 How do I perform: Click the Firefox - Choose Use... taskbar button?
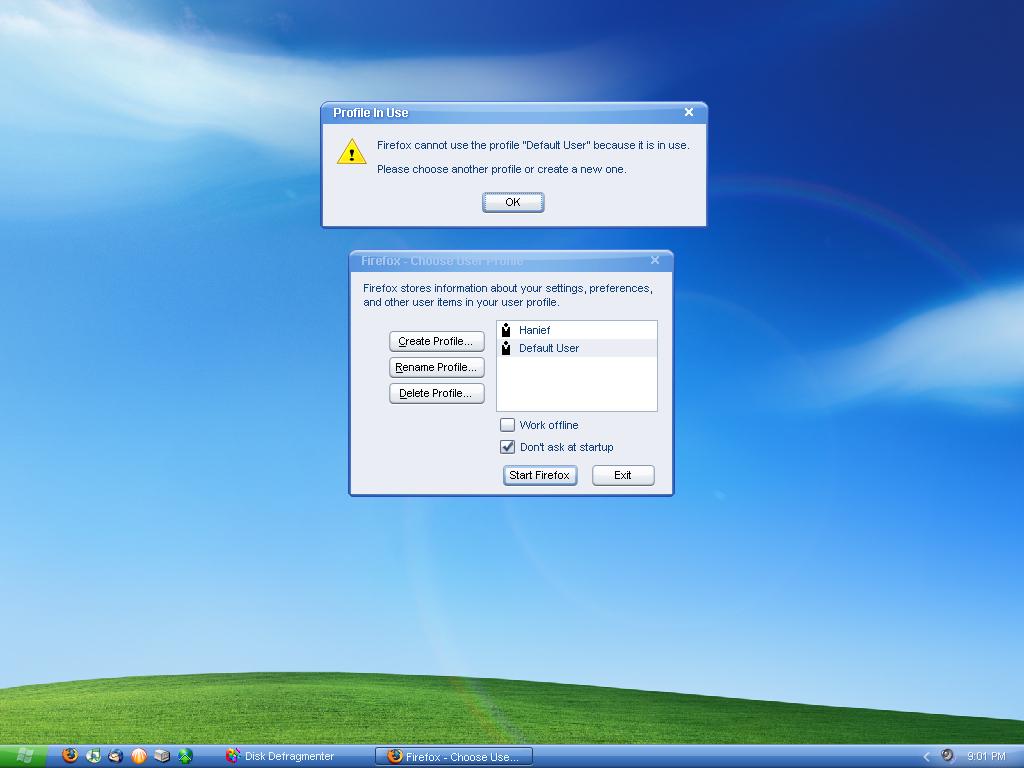454,756
